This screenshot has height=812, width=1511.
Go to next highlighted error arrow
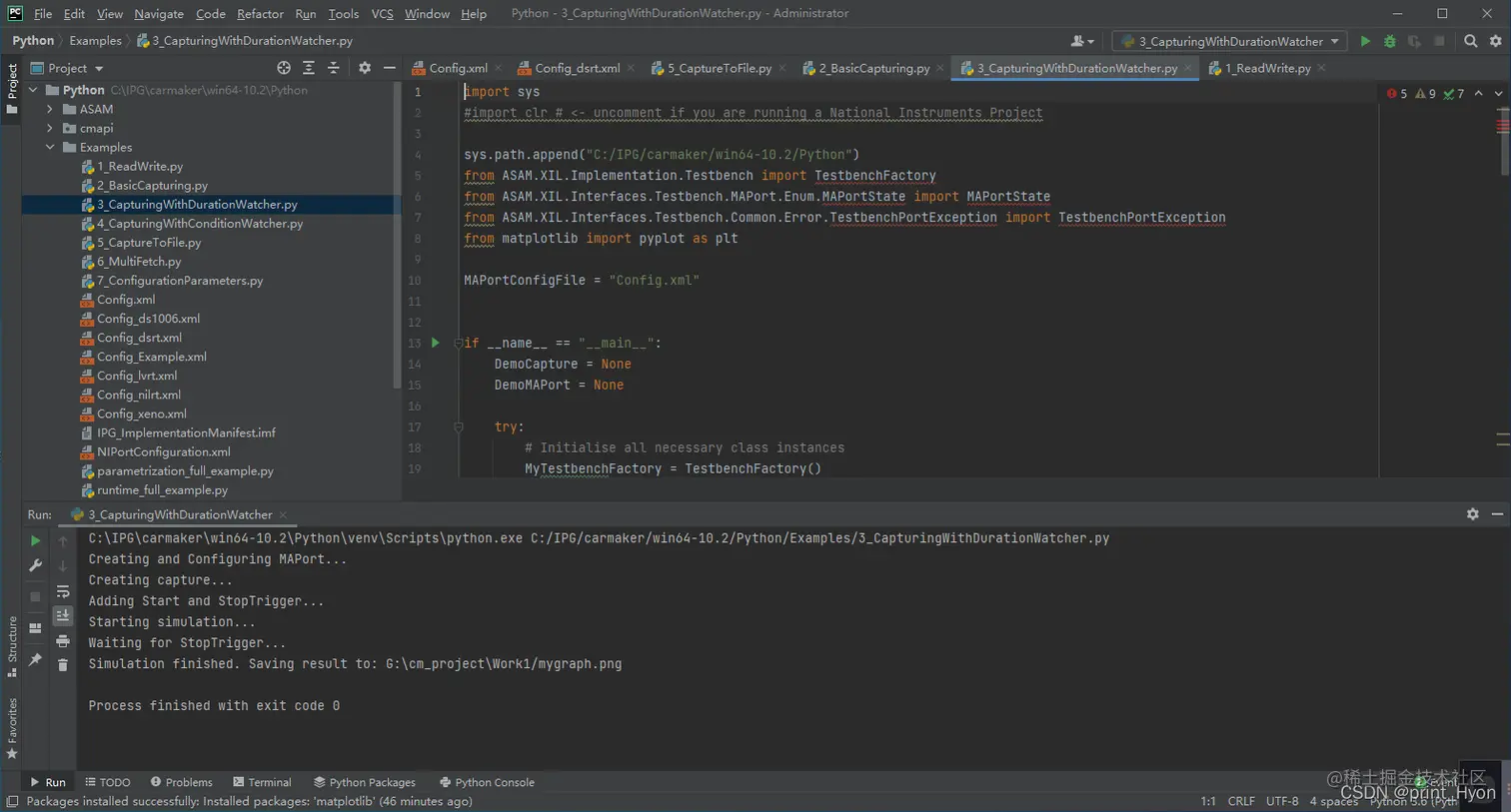pyautogui.click(x=1498, y=94)
